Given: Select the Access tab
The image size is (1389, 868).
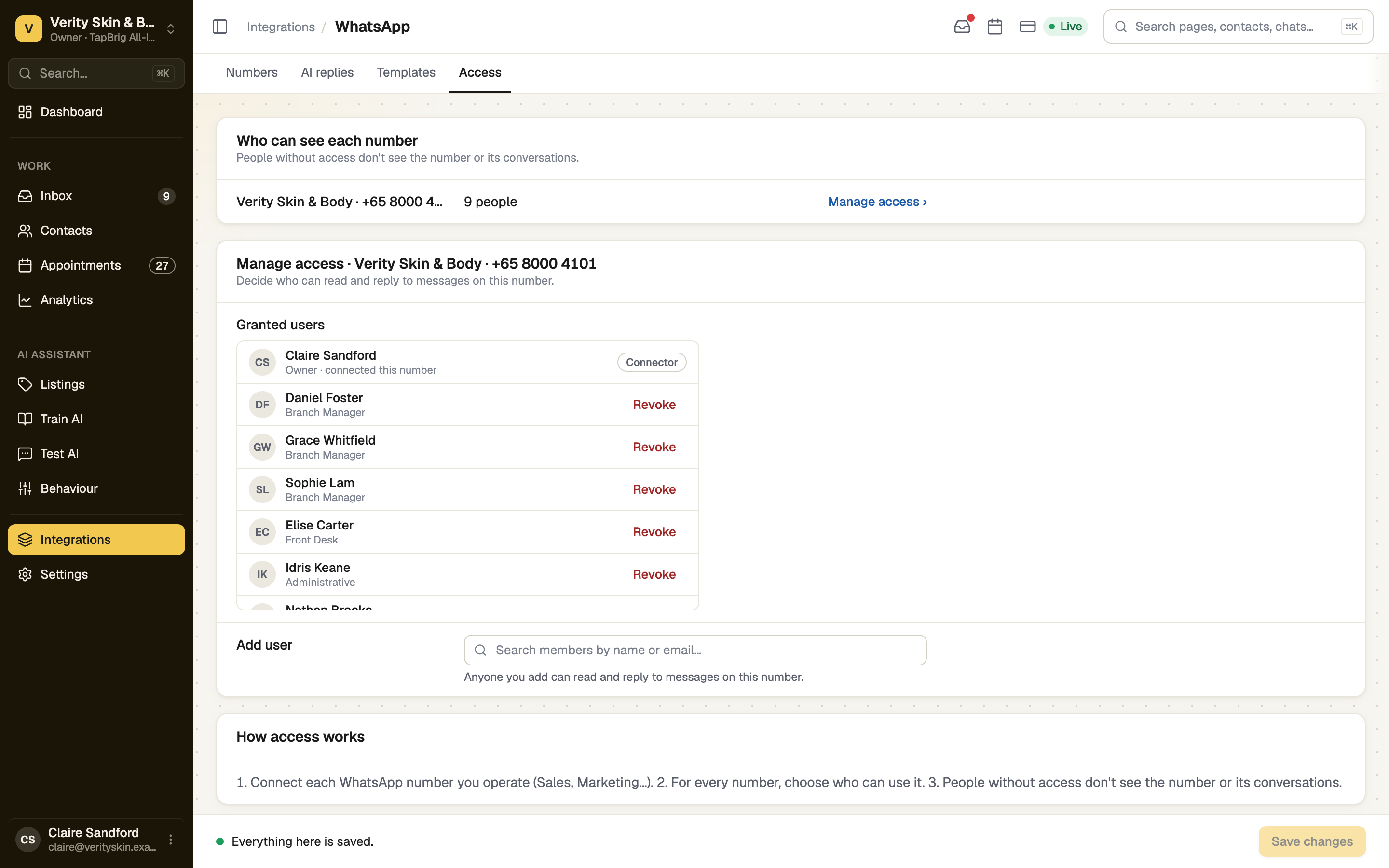Looking at the screenshot, I should 480,72.
